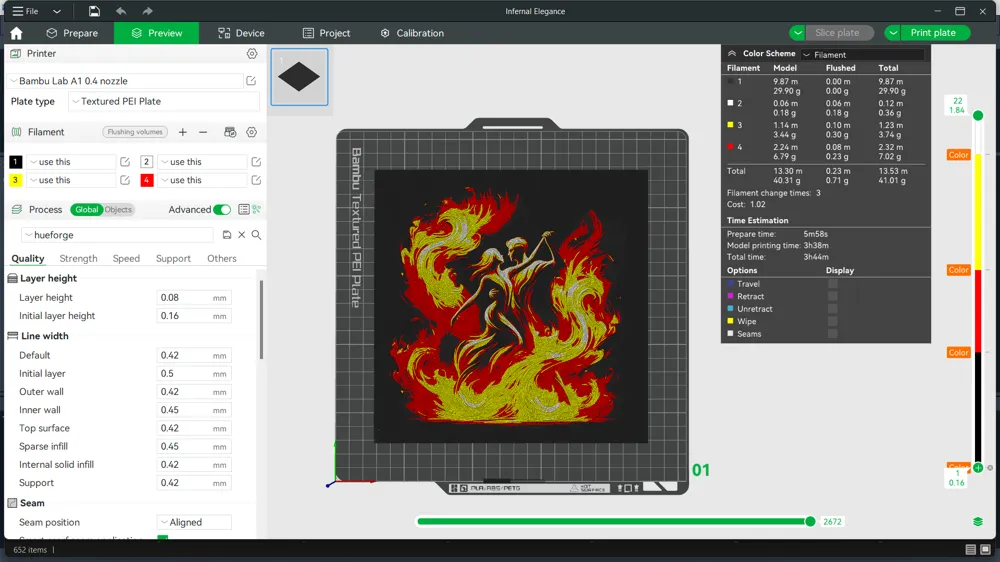This screenshot has height=562, width=1000.
Task: Click filament 4 red color swatch
Action: (x=147, y=180)
